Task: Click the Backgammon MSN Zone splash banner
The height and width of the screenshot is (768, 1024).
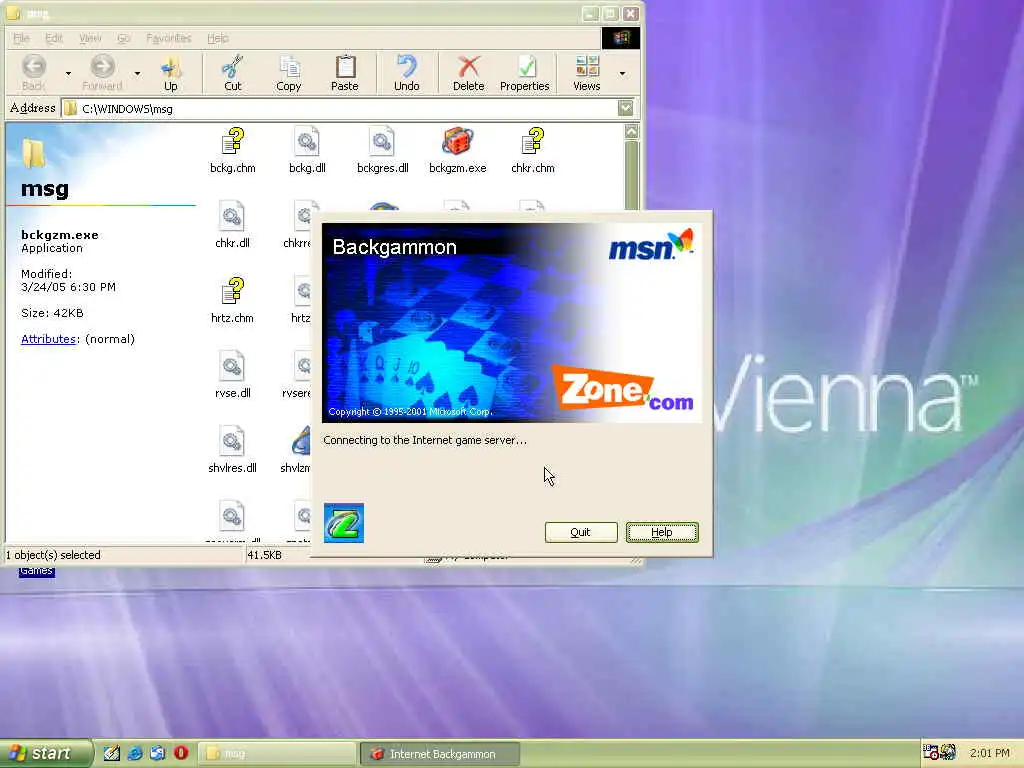Action: click(x=512, y=323)
